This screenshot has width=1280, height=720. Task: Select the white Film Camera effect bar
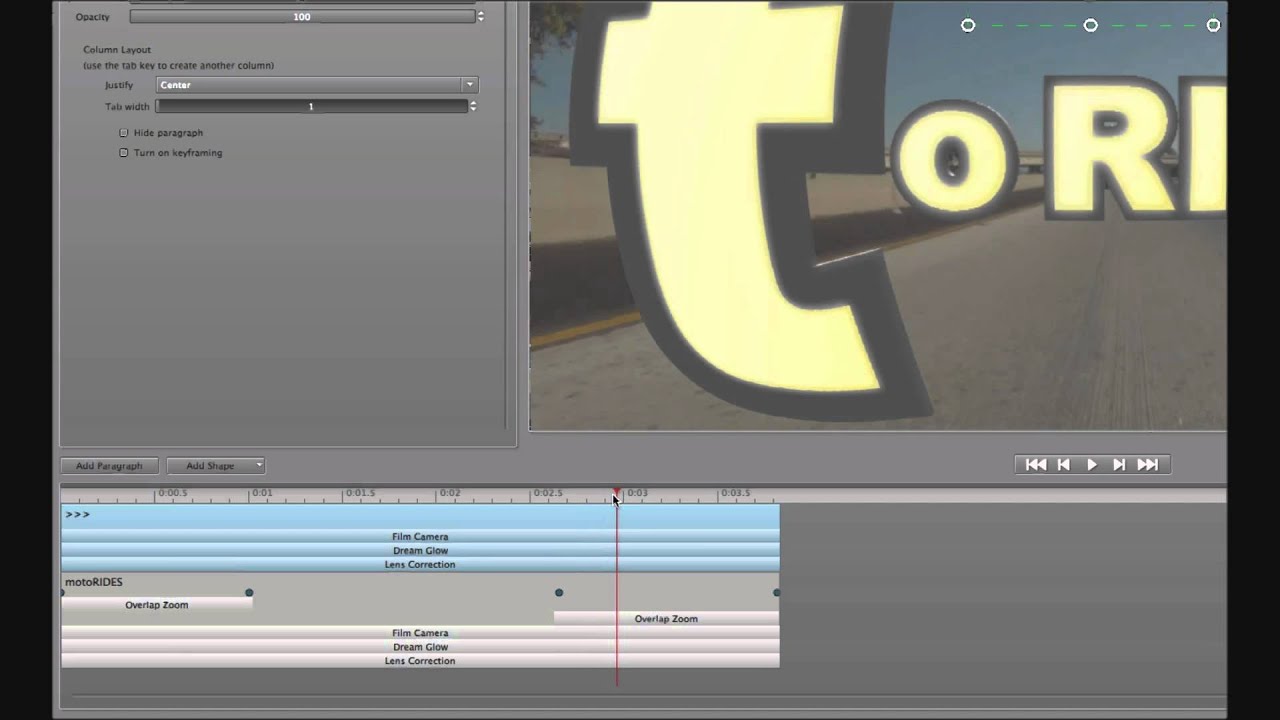(x=420, y=633)
